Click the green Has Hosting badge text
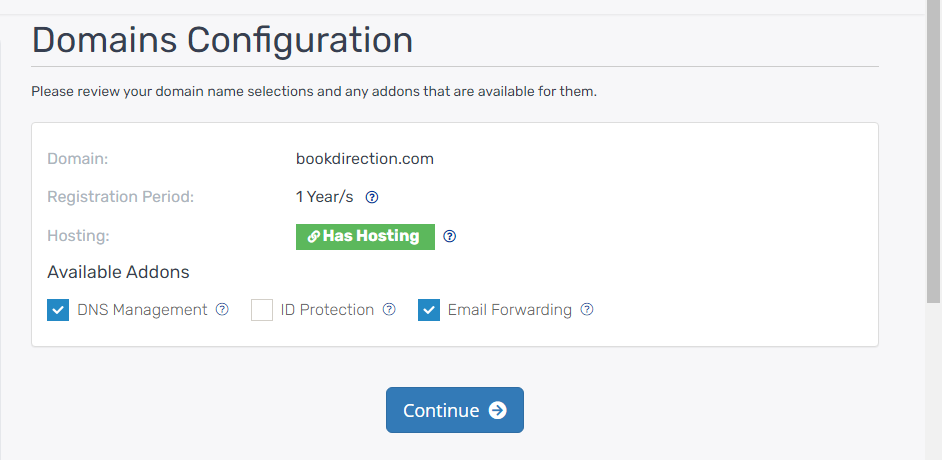This screenshot has width=942, height=460. [371, 237]
